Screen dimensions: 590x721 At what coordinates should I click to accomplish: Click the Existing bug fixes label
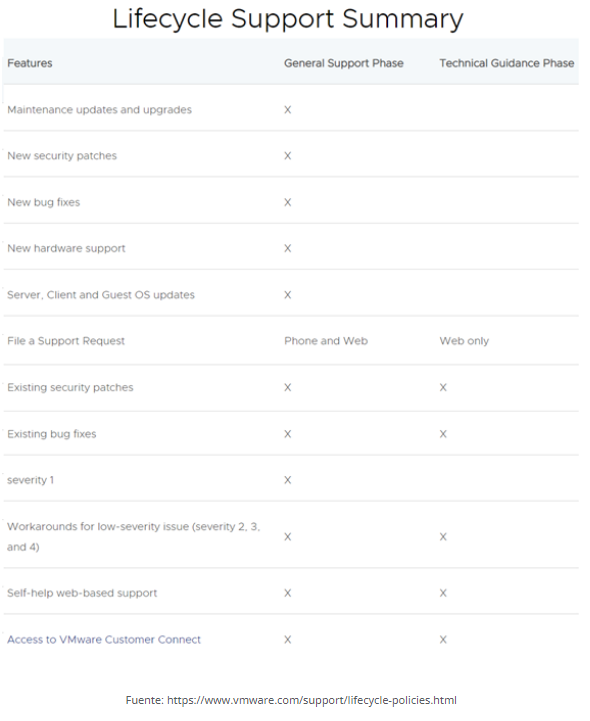(52, 434)
